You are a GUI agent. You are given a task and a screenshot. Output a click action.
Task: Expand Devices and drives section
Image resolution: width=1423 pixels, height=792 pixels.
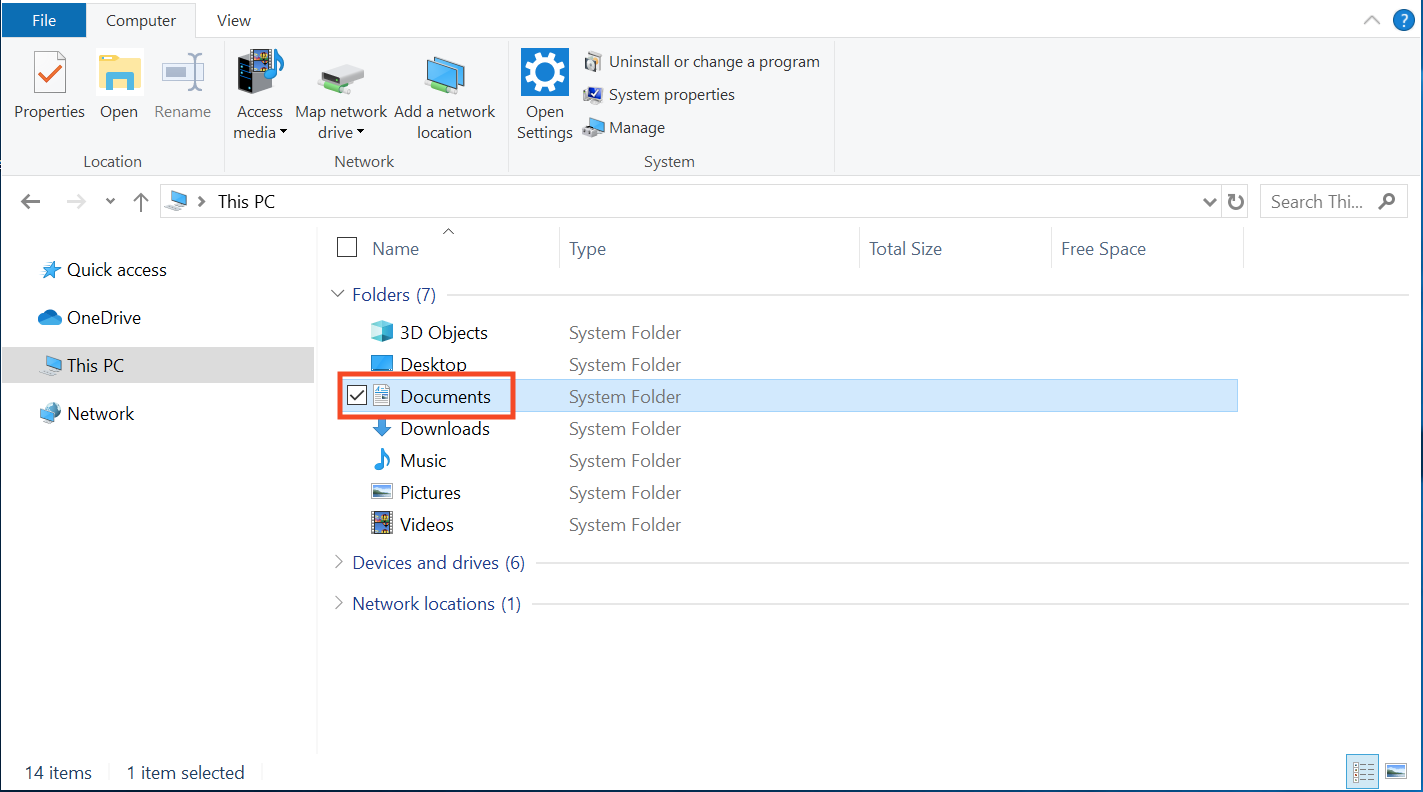click(339, 562)
